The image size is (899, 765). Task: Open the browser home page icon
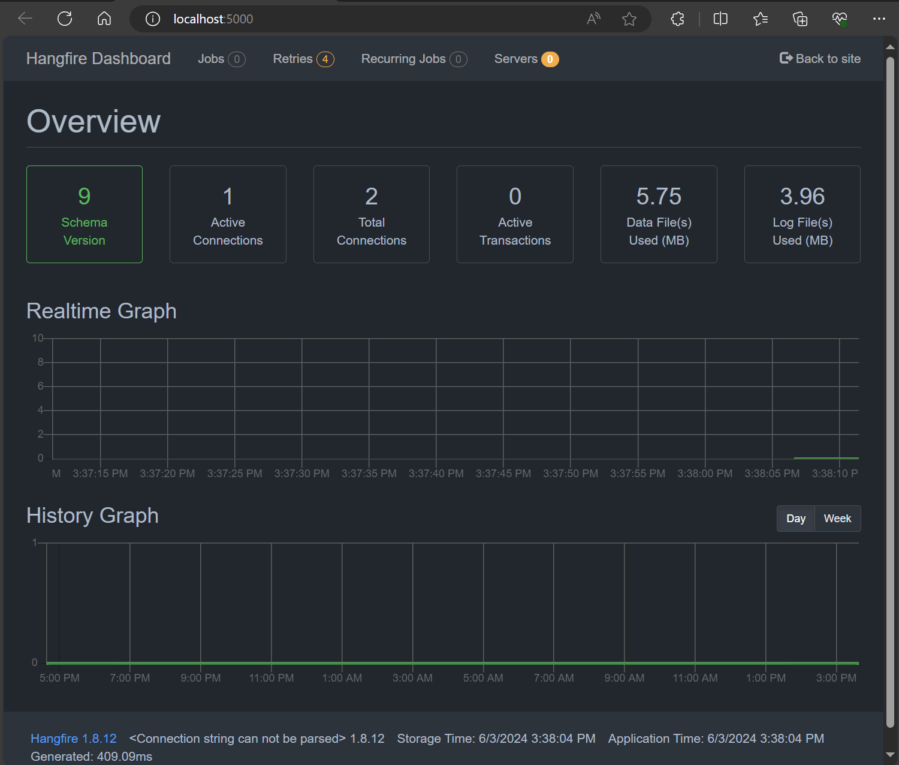[104, 17]
